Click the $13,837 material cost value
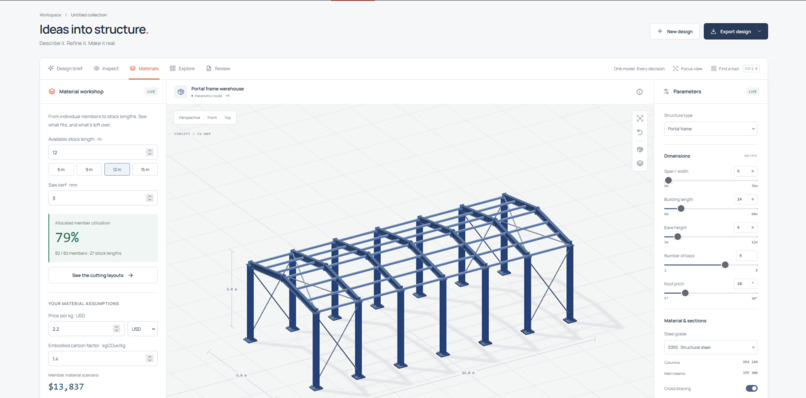The width and height of the screenshot is (806, 398). tap(66, 387)
